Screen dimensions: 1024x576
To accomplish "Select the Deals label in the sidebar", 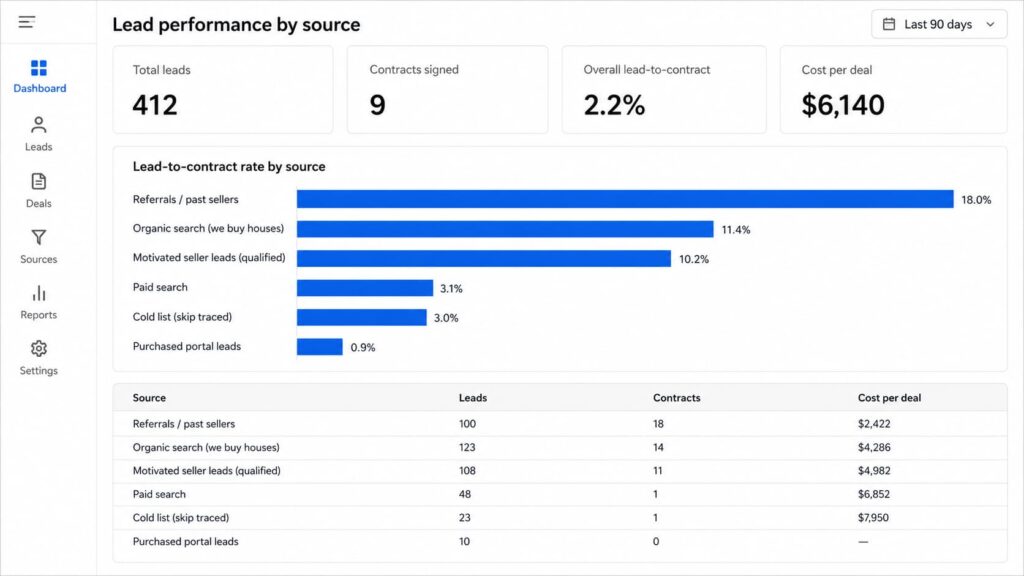I will [x=39, y=203].
